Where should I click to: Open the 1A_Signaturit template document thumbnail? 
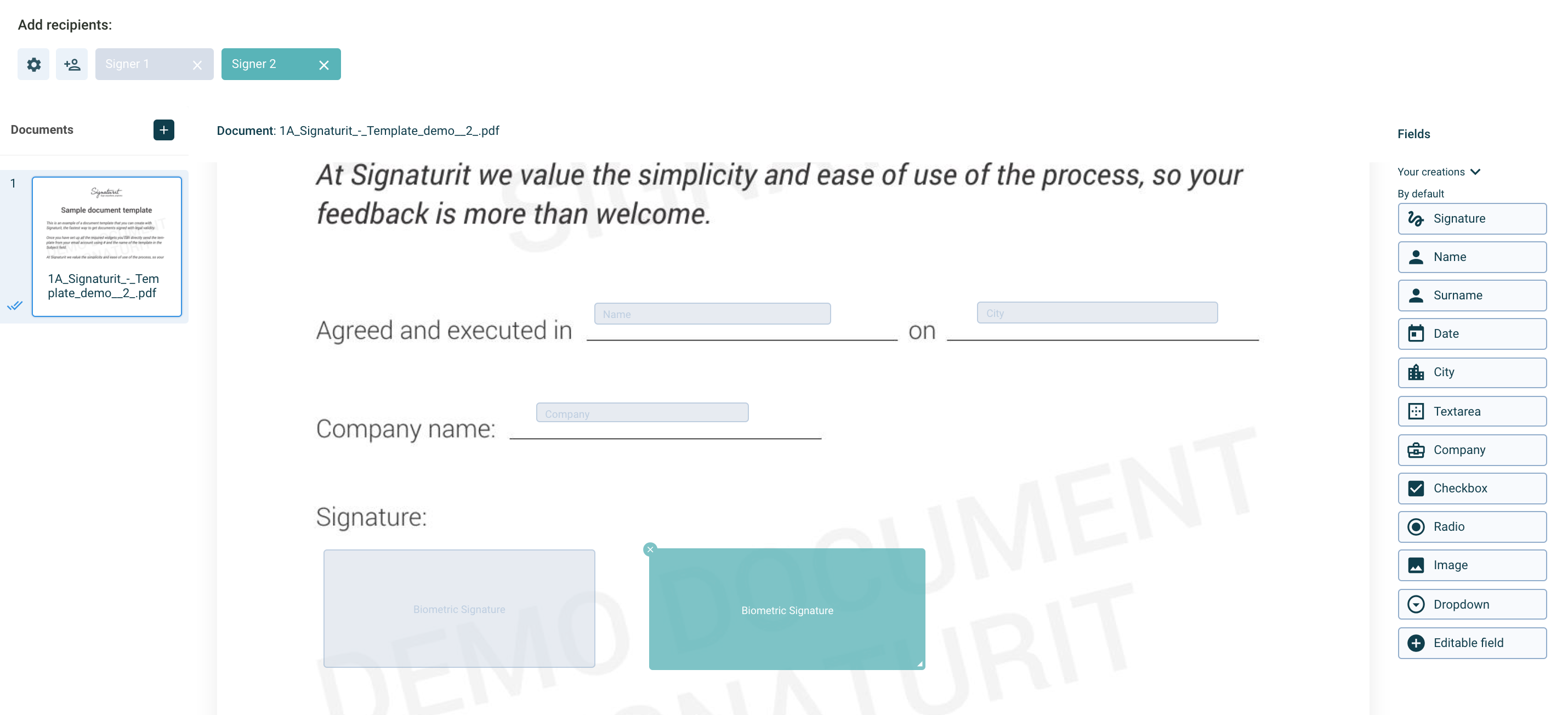(106, 246)
